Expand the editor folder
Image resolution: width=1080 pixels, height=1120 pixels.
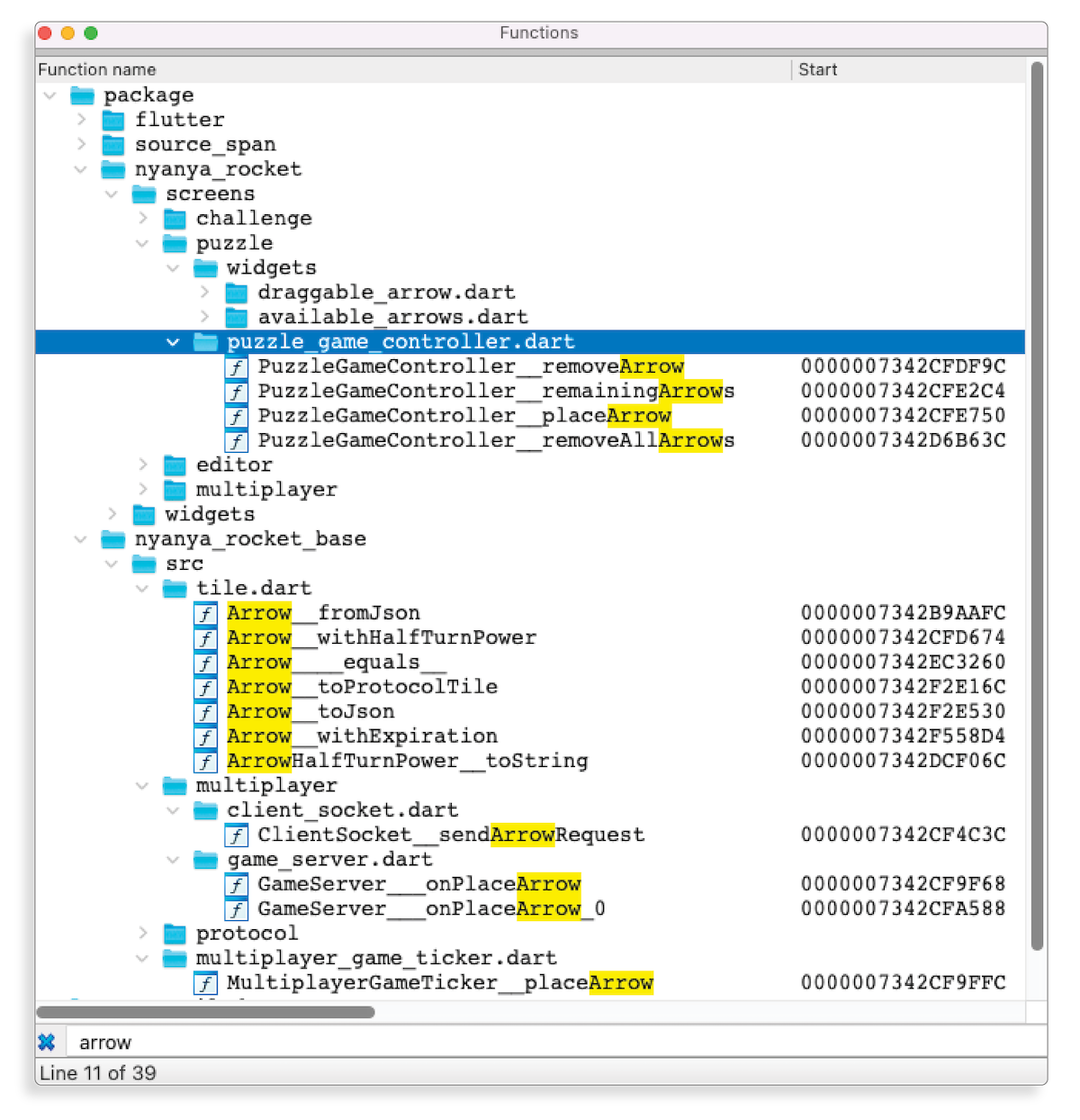pyautogui.click(x=142, y=465)
